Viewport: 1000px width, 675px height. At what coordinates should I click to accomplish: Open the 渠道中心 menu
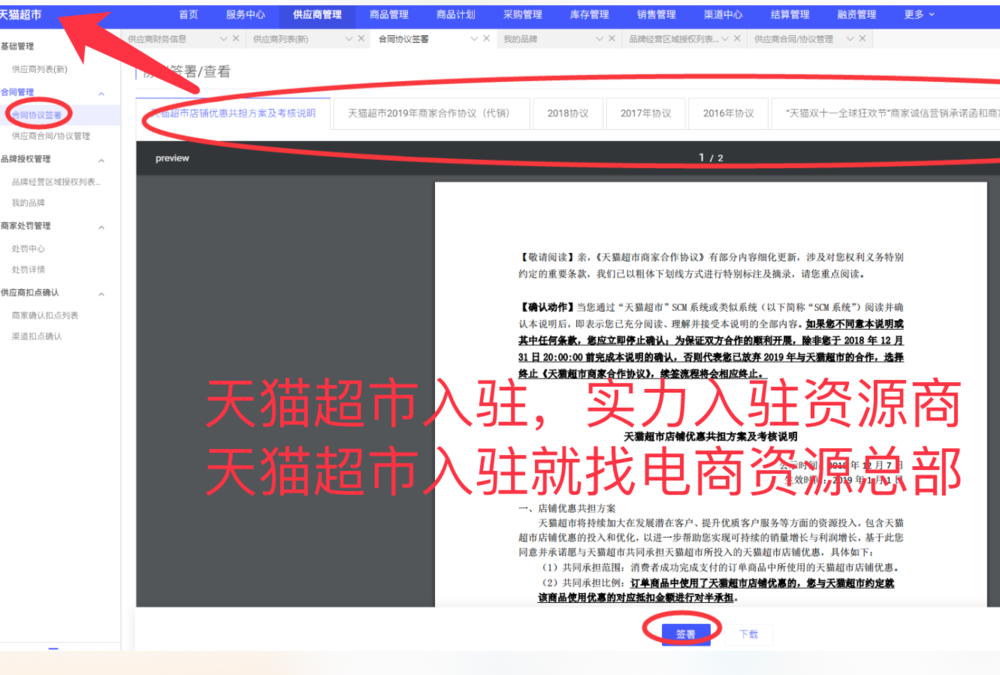point(723,15)
